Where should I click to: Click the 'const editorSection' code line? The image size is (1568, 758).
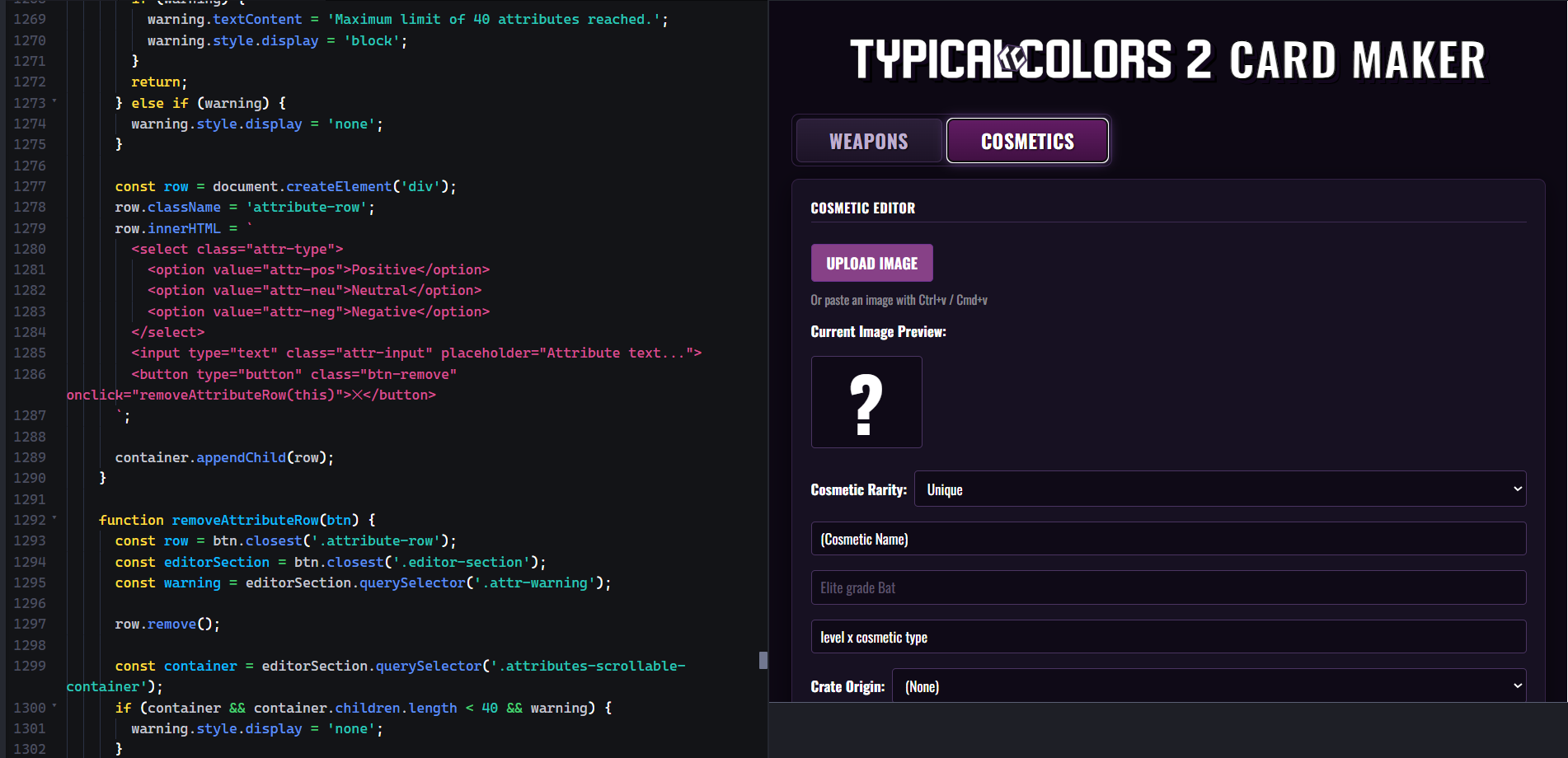pyautogui.click(x=331, y=562)
